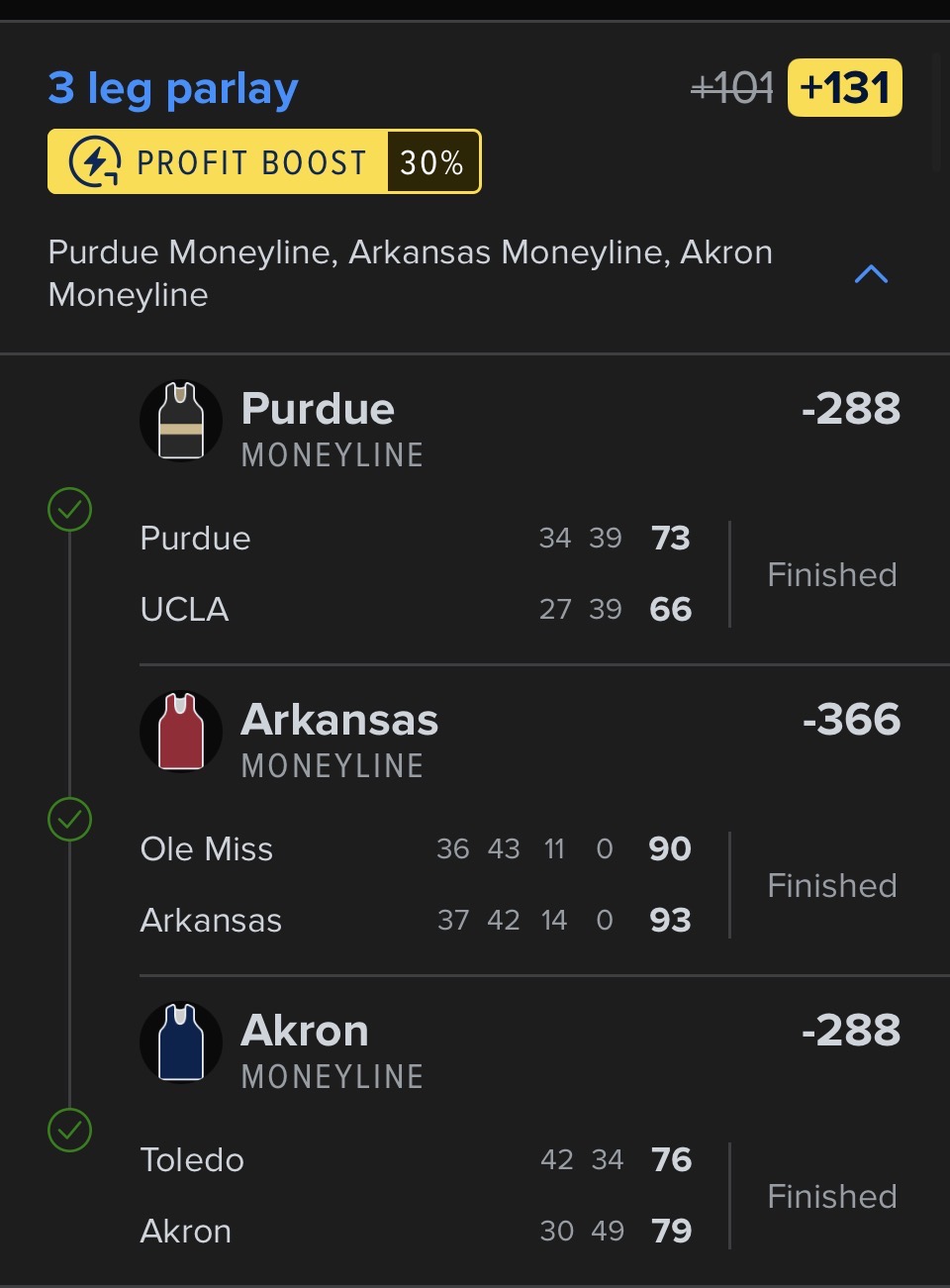Click the crossed-out +101 original odds
Image resolution: width=950 pixels, height=1288 pixels.
pos(732,89)
